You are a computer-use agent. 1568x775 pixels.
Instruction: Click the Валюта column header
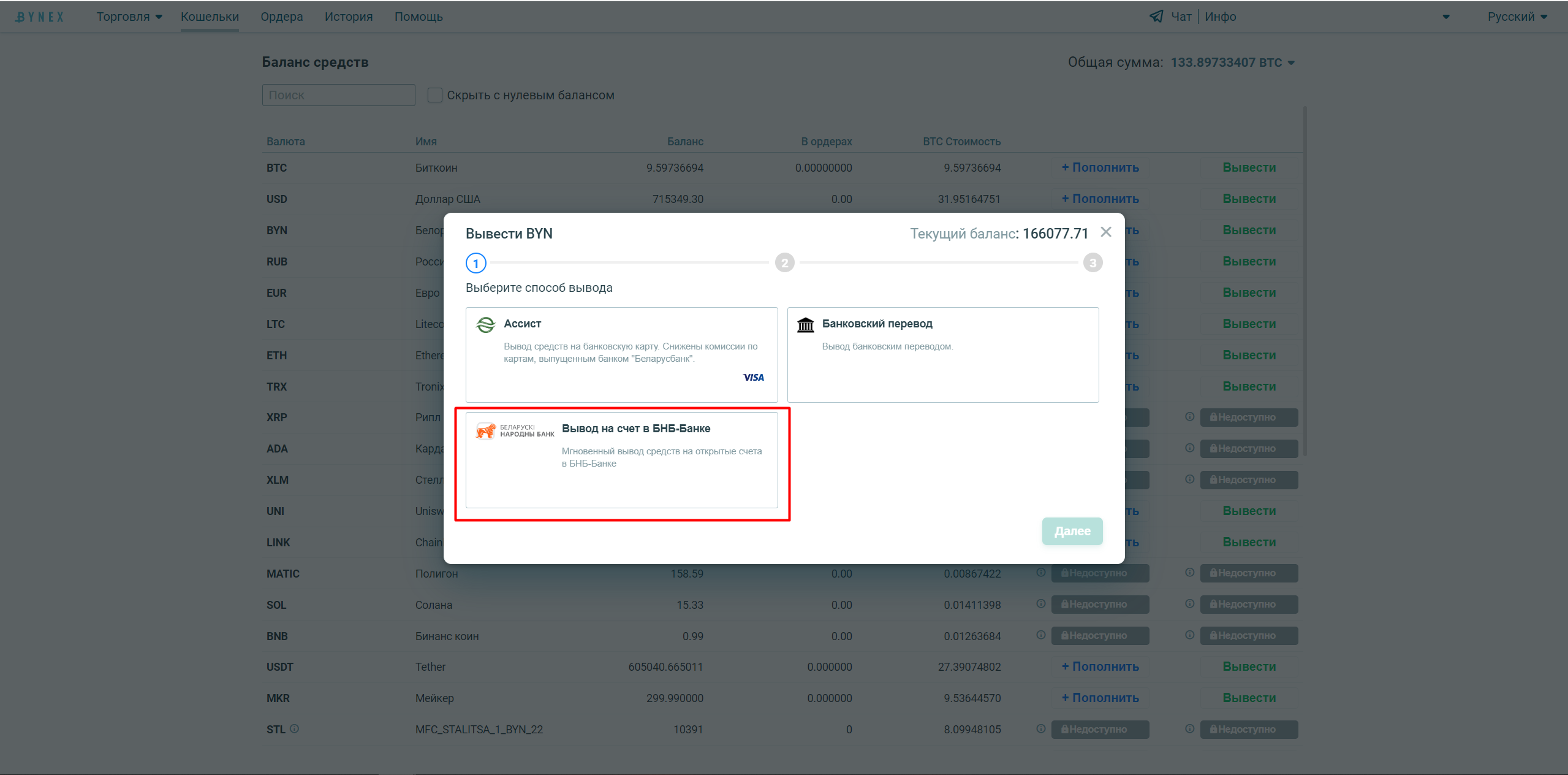point(286,142)
